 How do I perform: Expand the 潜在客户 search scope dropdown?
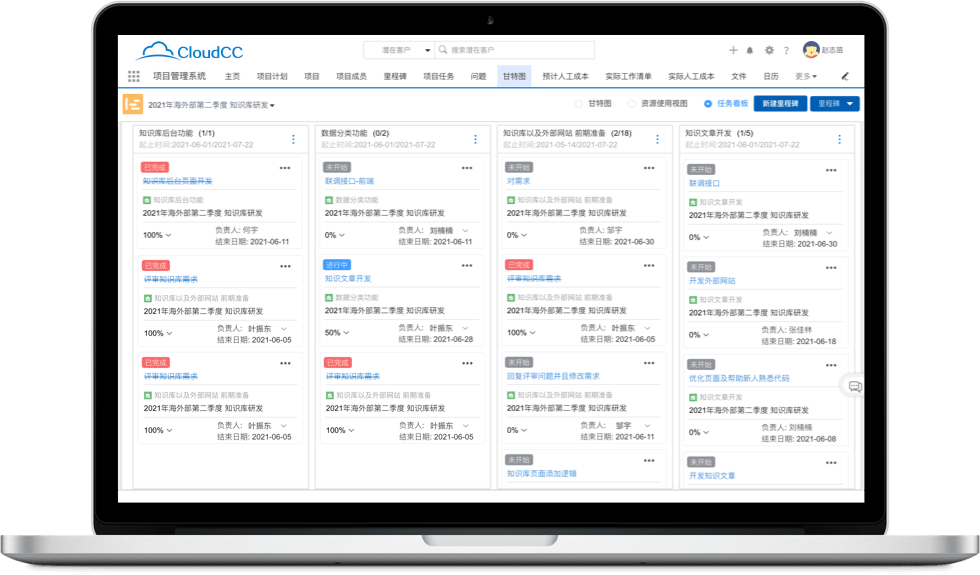[x=428, y=50]
